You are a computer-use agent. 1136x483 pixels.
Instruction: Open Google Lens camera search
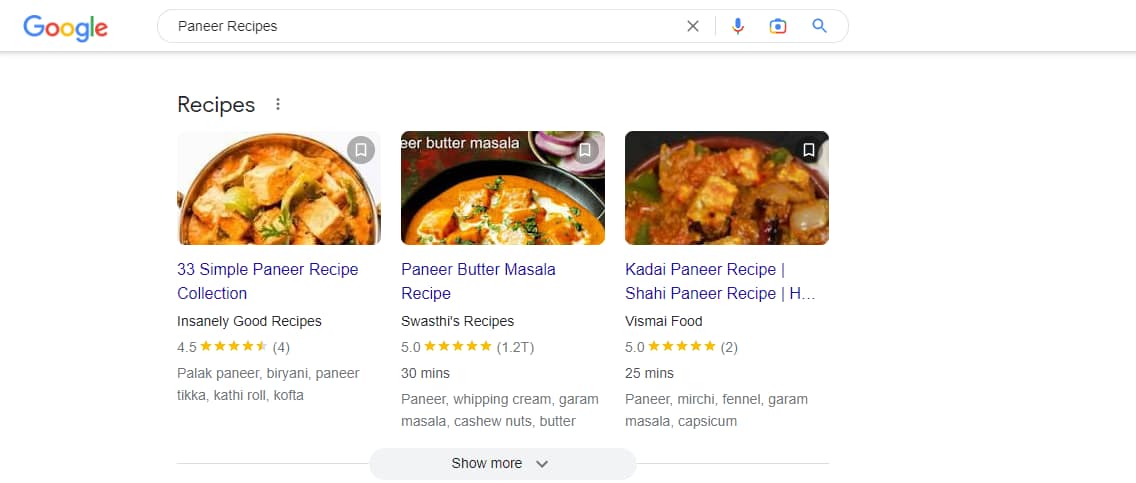click(x=778, y=26)
